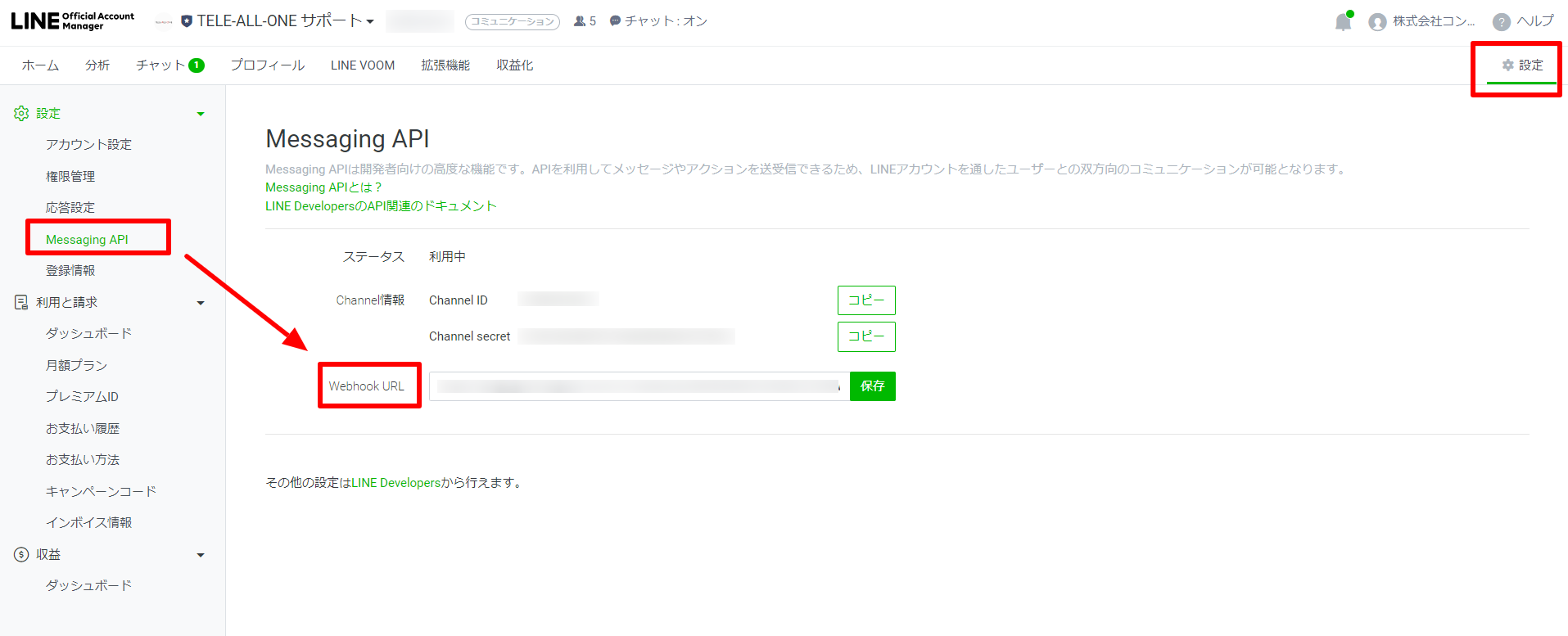Click the LINE Official Account Manager logo

(72, 20)
